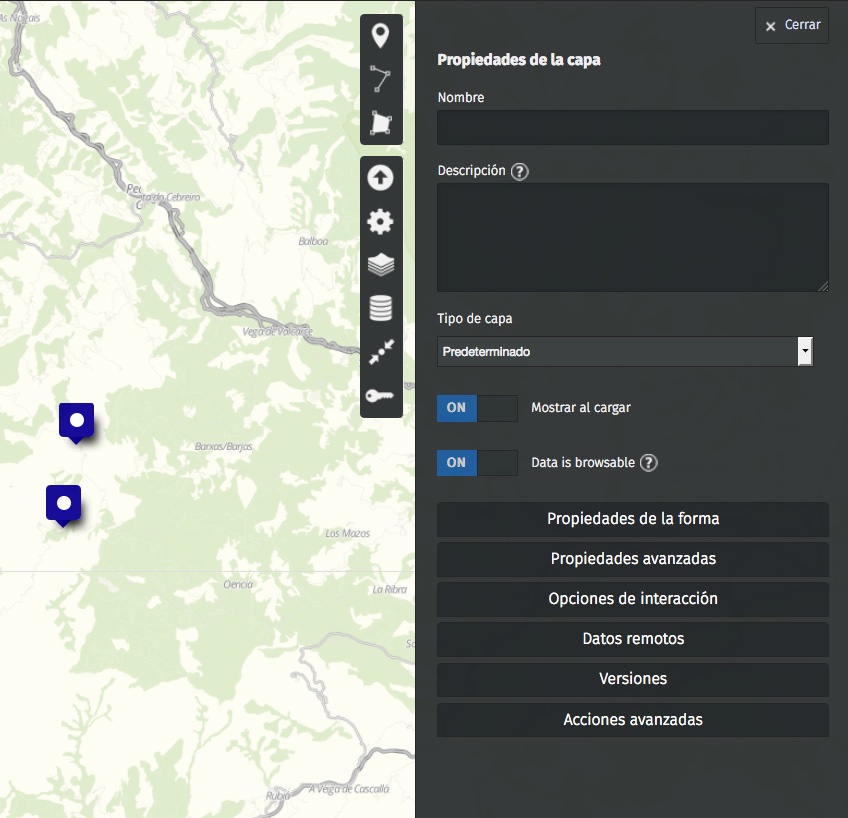Select the draw polygon tool
The width and height of the screenshot is (848, 818).
381,123
